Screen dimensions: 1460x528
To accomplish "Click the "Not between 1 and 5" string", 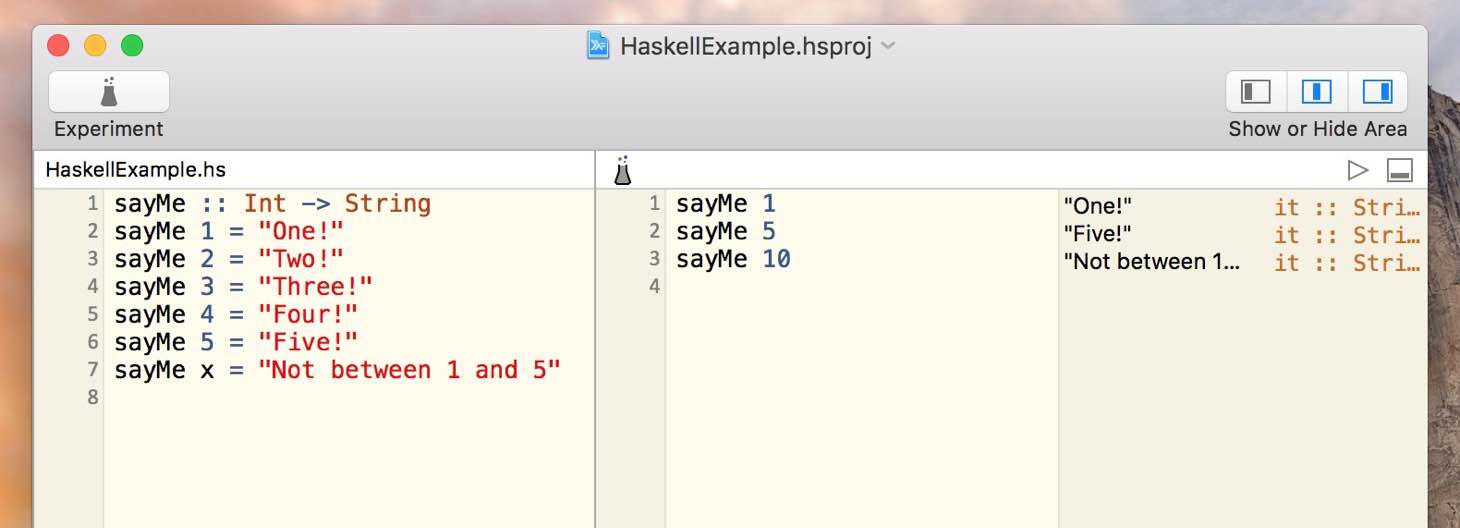I will pyautogui.click(x=409, y=370).
